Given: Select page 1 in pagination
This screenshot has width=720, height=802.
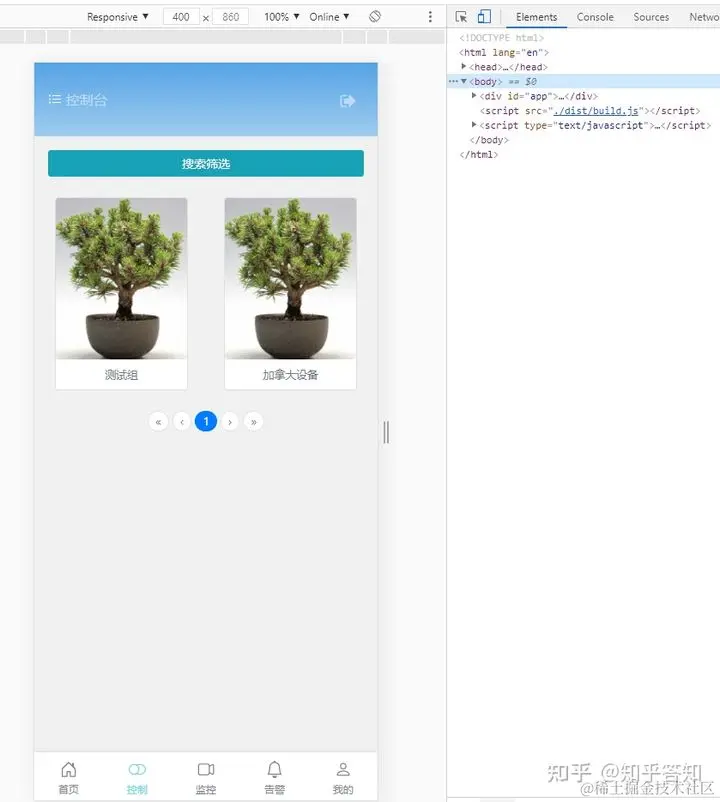Looking at the screenshot, I should (206, 421).
